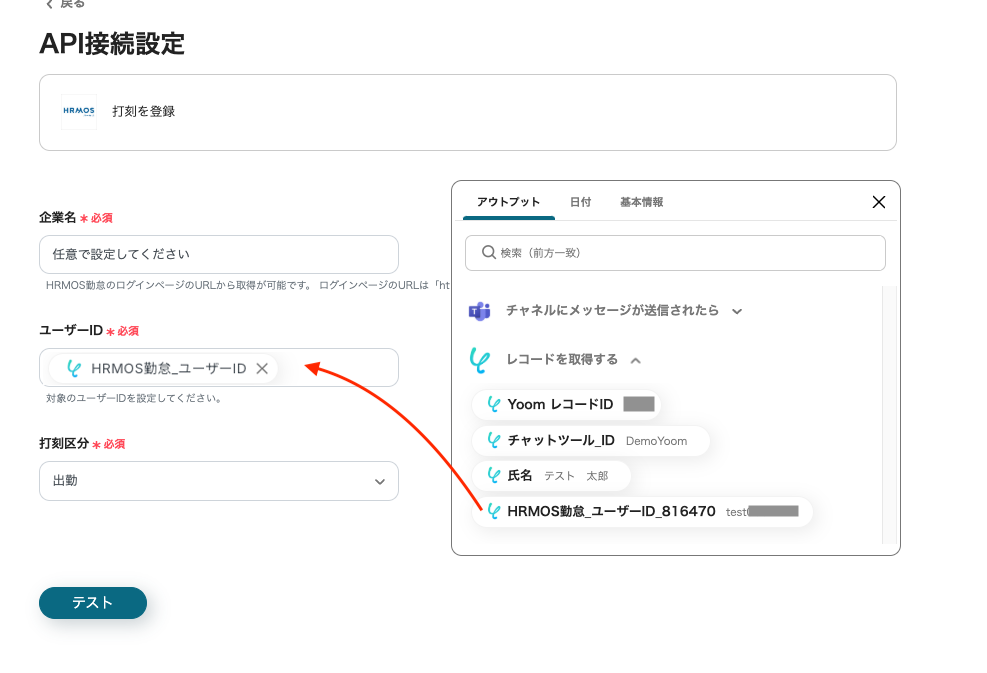
Task: Select the 氏名 テスト 太郎 item
Action: point(551,476)
